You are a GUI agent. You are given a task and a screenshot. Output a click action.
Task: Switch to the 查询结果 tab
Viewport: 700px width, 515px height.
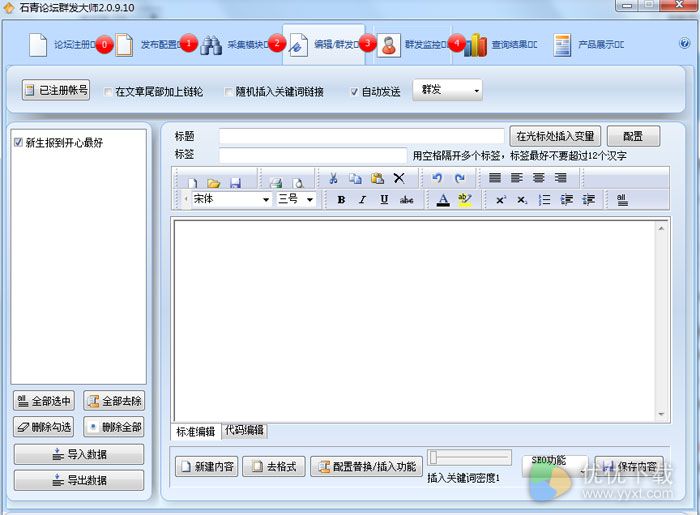click(500, 45)
